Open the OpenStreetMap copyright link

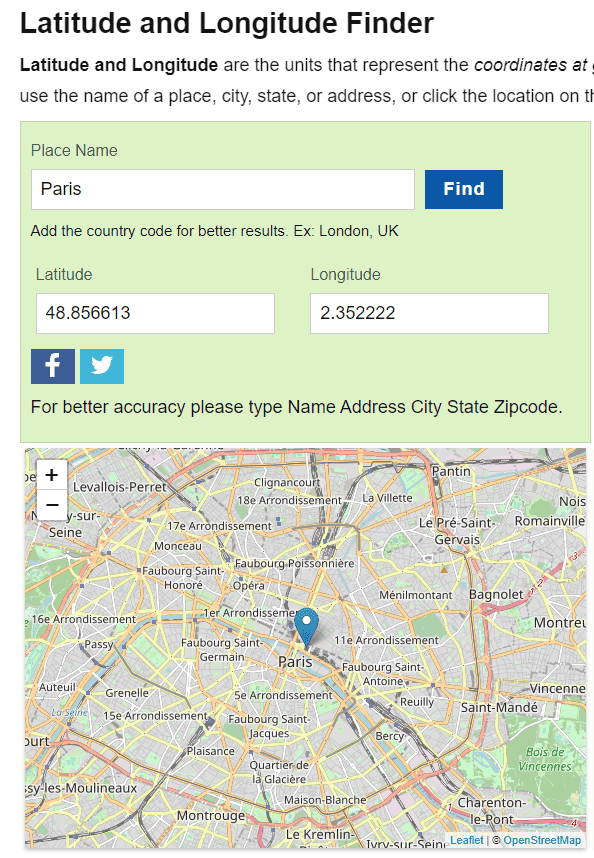pyautogui.click(x=542, y=840)
